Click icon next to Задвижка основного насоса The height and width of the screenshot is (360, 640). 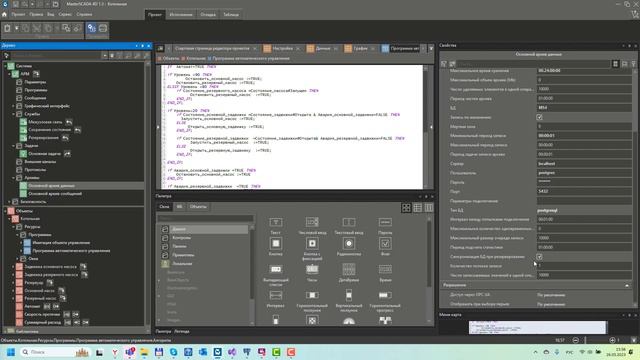pos(83,267)
